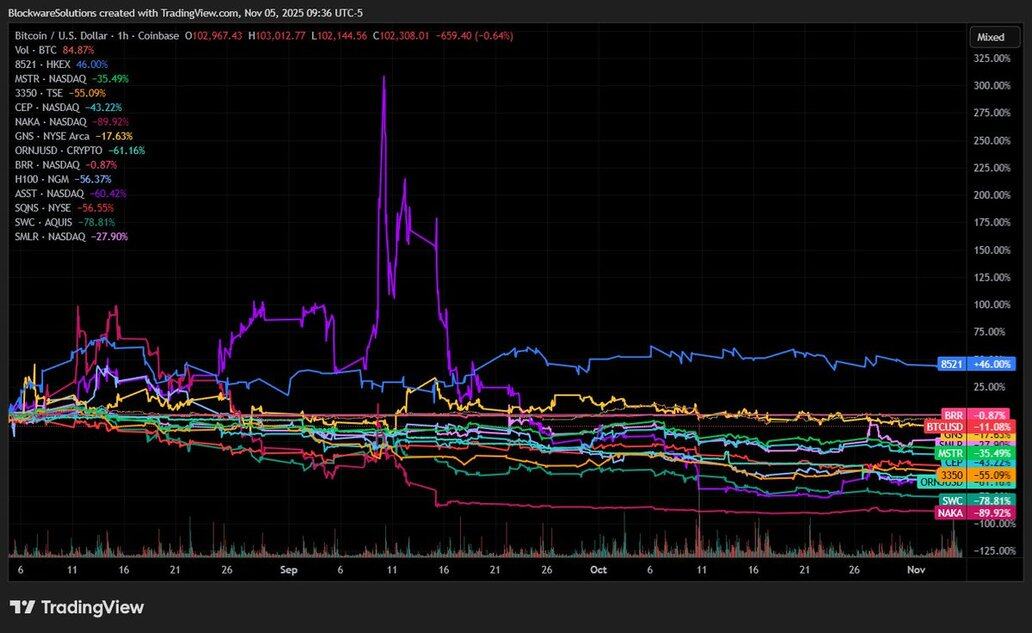Click the Sep marker on time axis
The height and width of the screenshot is (633, 1032).
[x=289, y=568]
